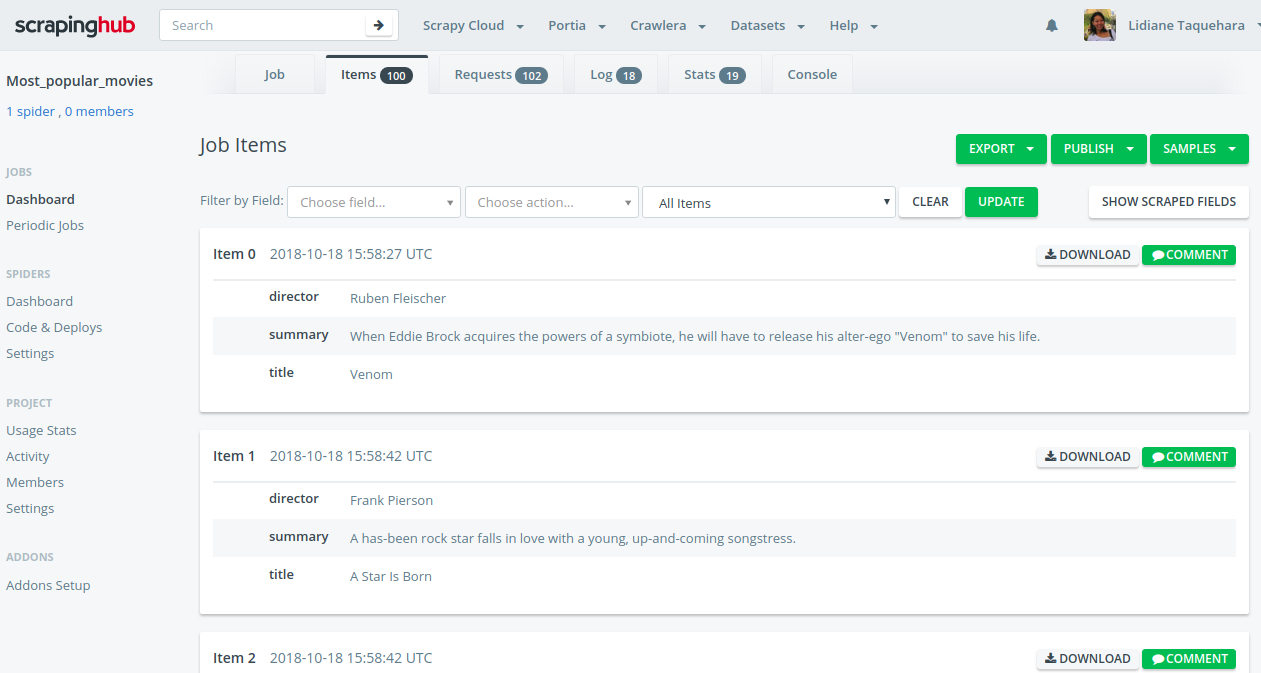Download Item 1
The height and width of the screenshot is (673, 1261).
point(1087,457)
